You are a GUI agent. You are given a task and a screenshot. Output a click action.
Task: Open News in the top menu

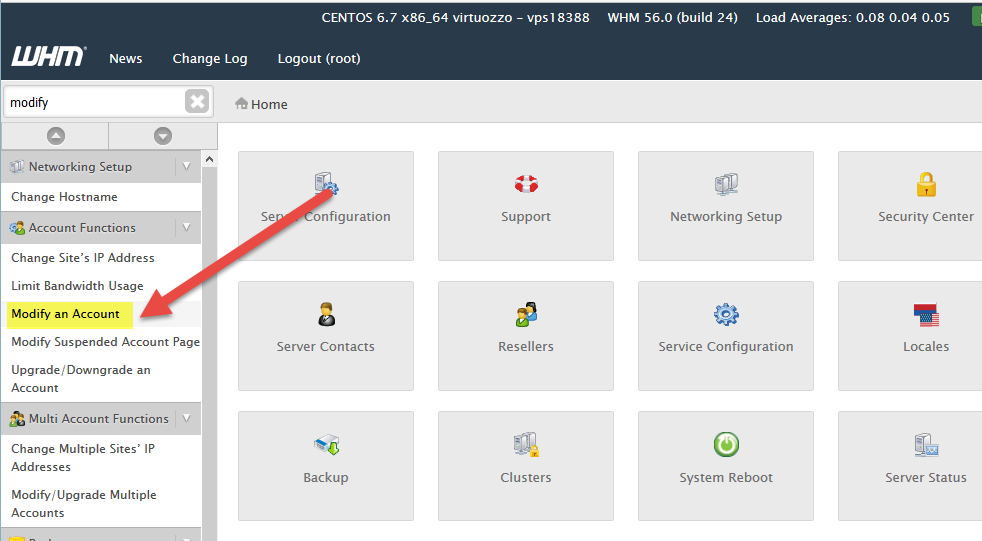coord(126,59)
